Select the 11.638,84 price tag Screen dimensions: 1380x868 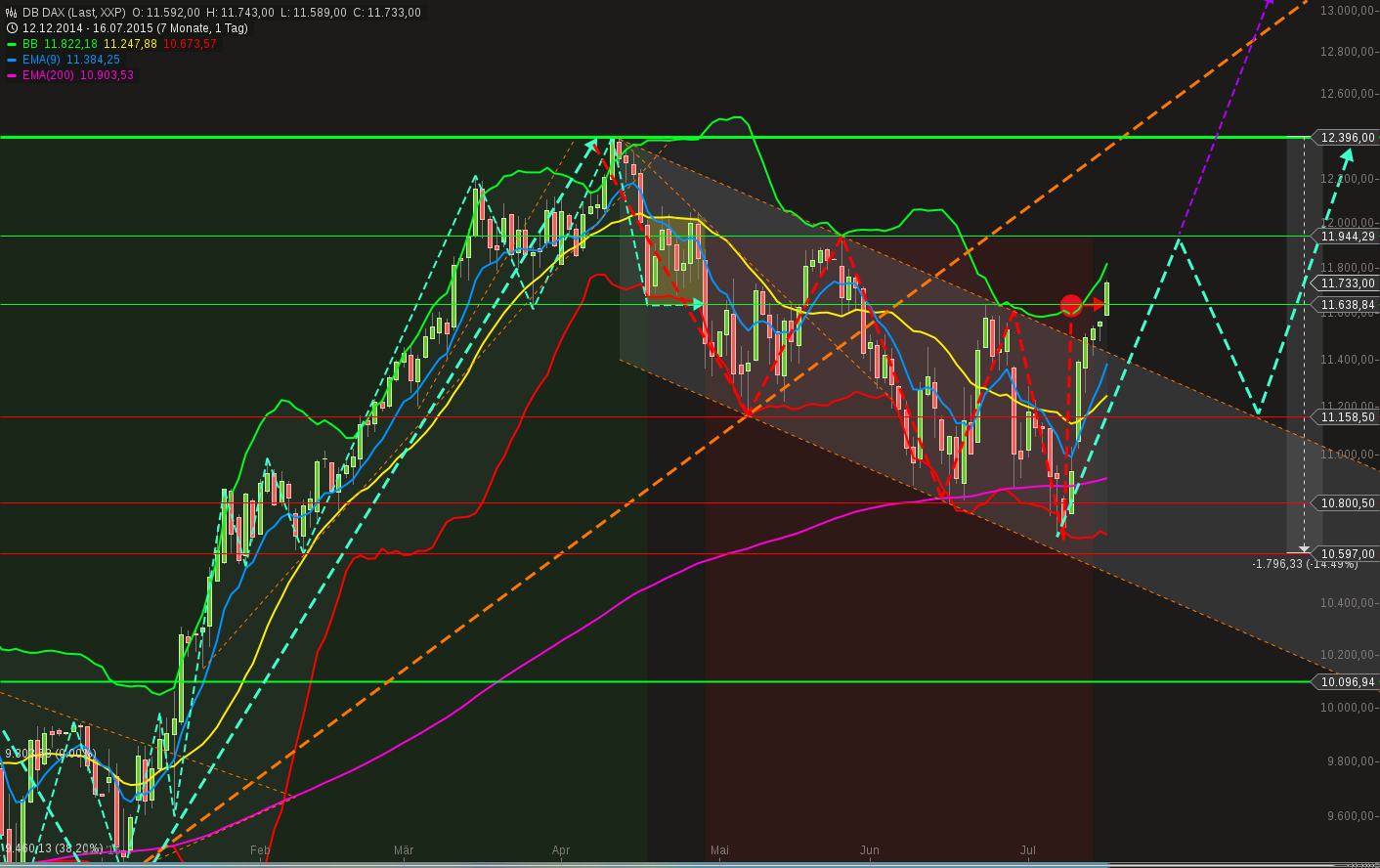(1346, 305)
